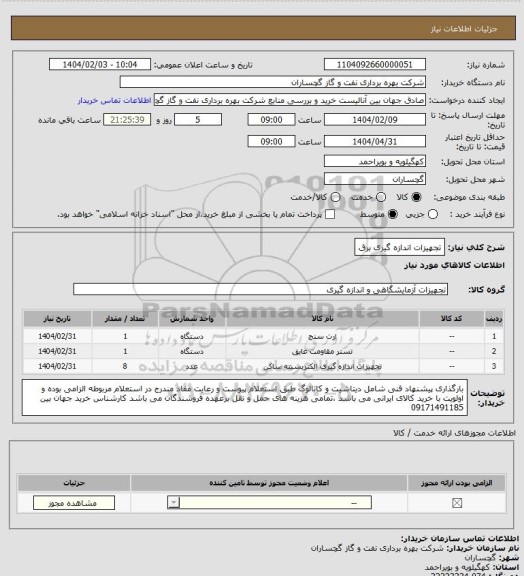Toggle the اسناد خزانه اسلامی payment checkbox
Screen dimensions: 524x576
click(330, 214)
